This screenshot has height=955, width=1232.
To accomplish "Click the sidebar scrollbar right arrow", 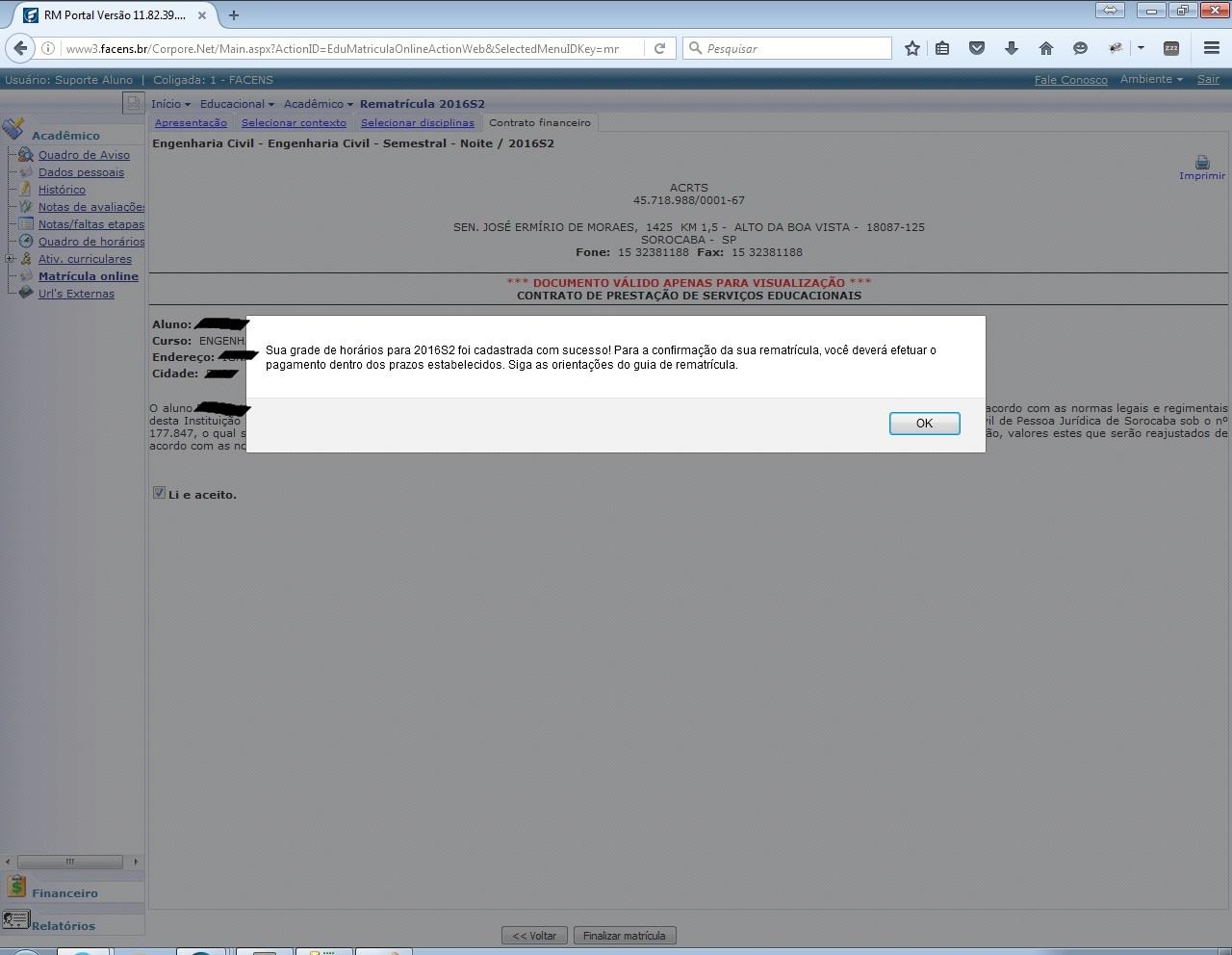I will tap(136, 862).
